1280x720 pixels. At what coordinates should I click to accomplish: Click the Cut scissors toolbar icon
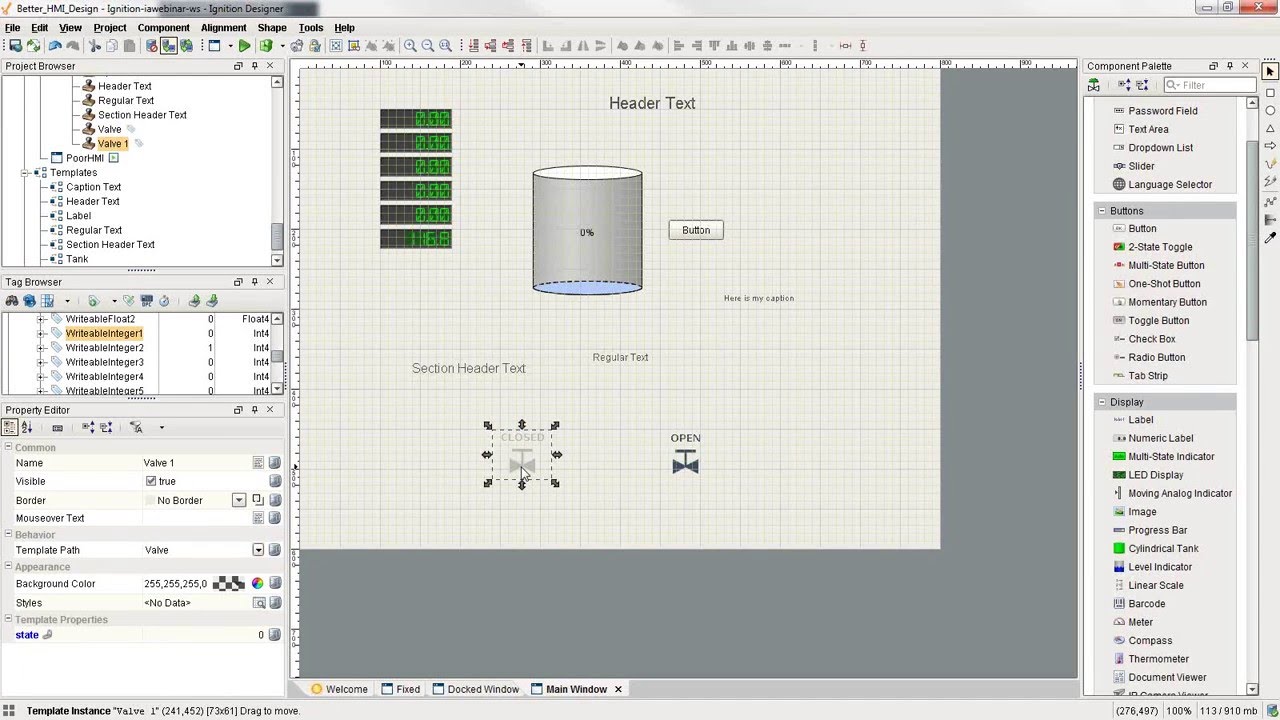[95, 46]
